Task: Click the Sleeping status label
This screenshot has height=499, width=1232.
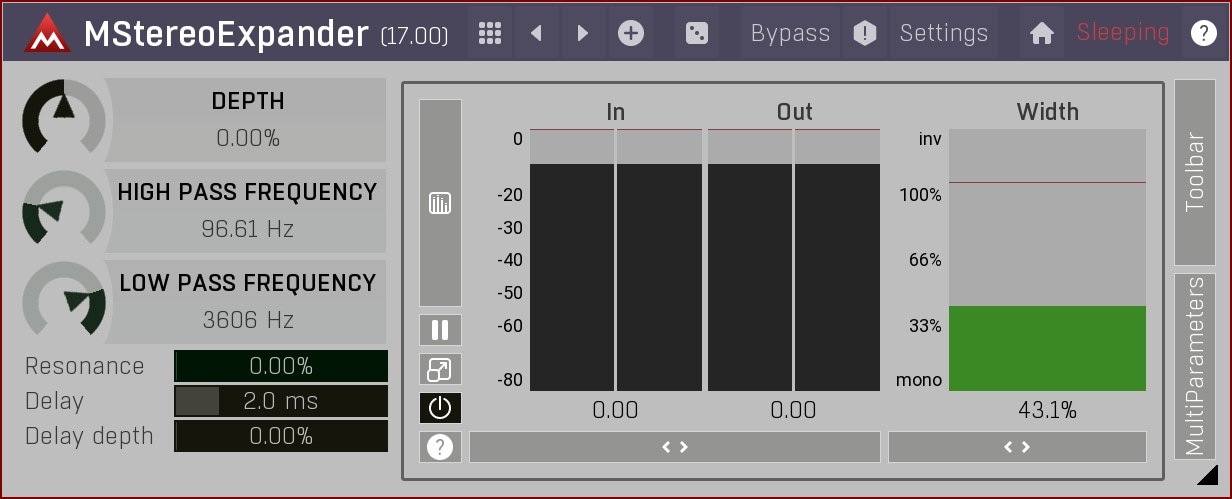Action: (1122, 33)
